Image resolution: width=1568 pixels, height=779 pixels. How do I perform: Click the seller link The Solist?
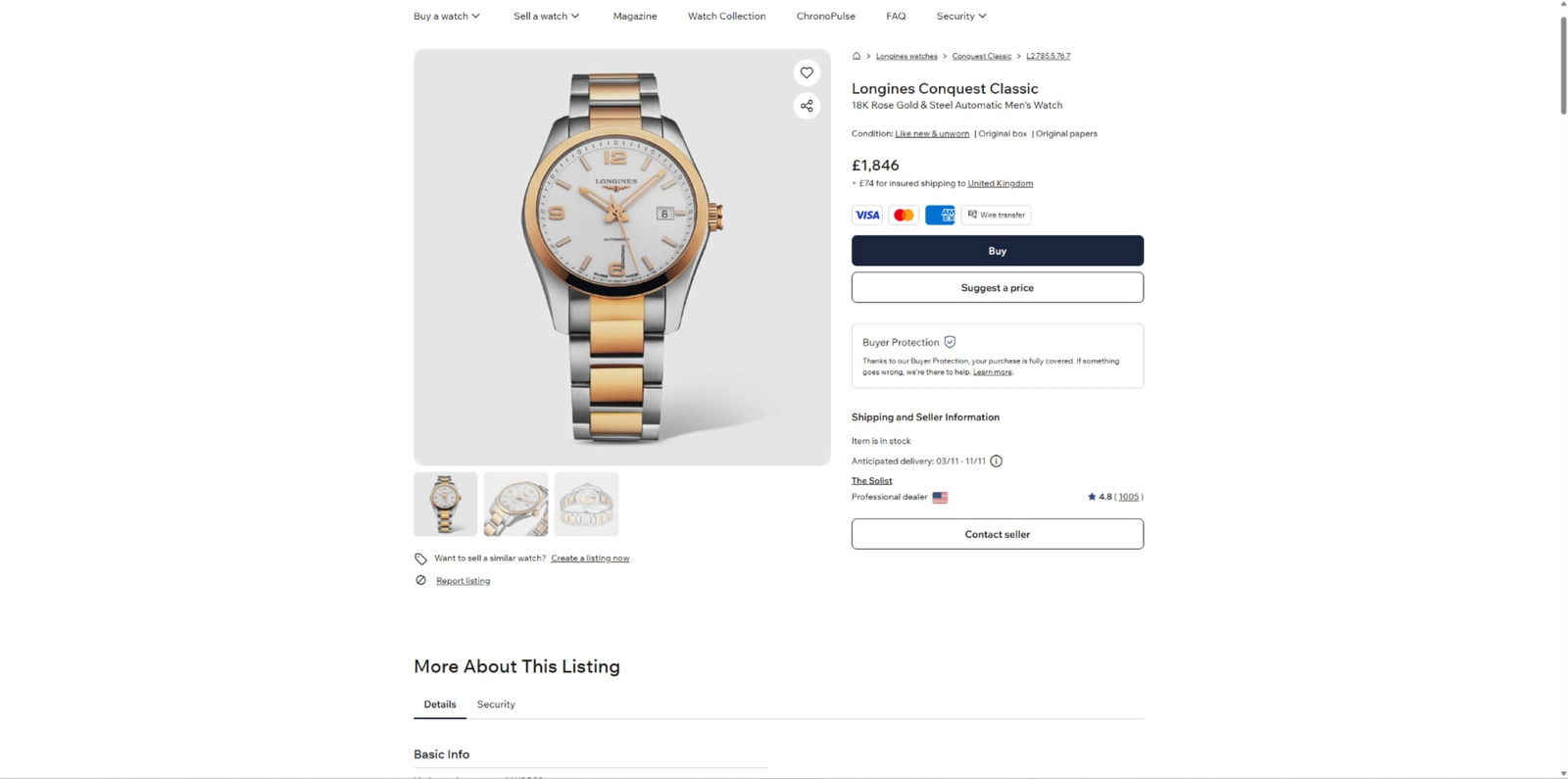[871, 480]
